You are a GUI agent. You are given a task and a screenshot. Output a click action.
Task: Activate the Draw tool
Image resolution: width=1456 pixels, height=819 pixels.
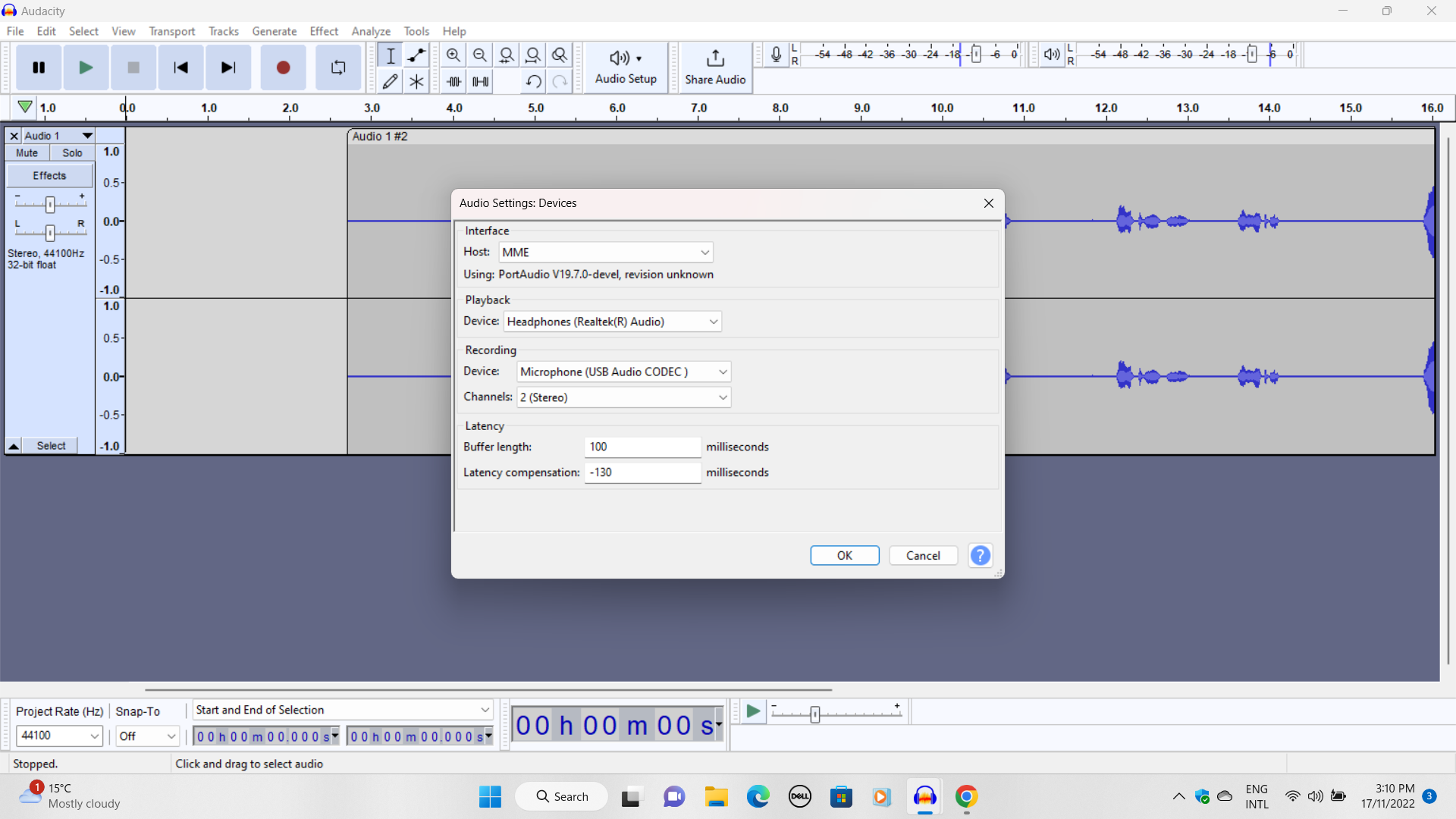point(391,81)
